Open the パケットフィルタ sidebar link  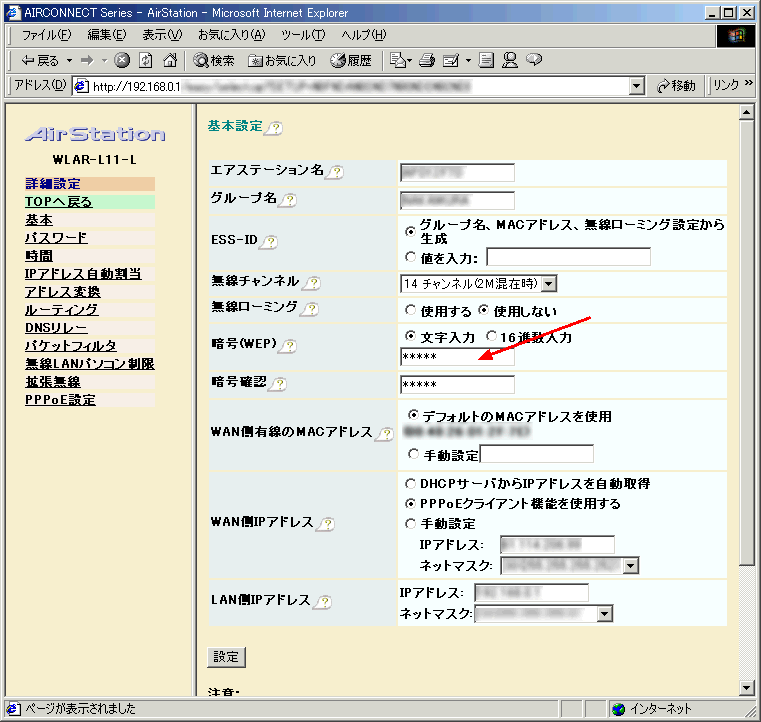point(71,345)
